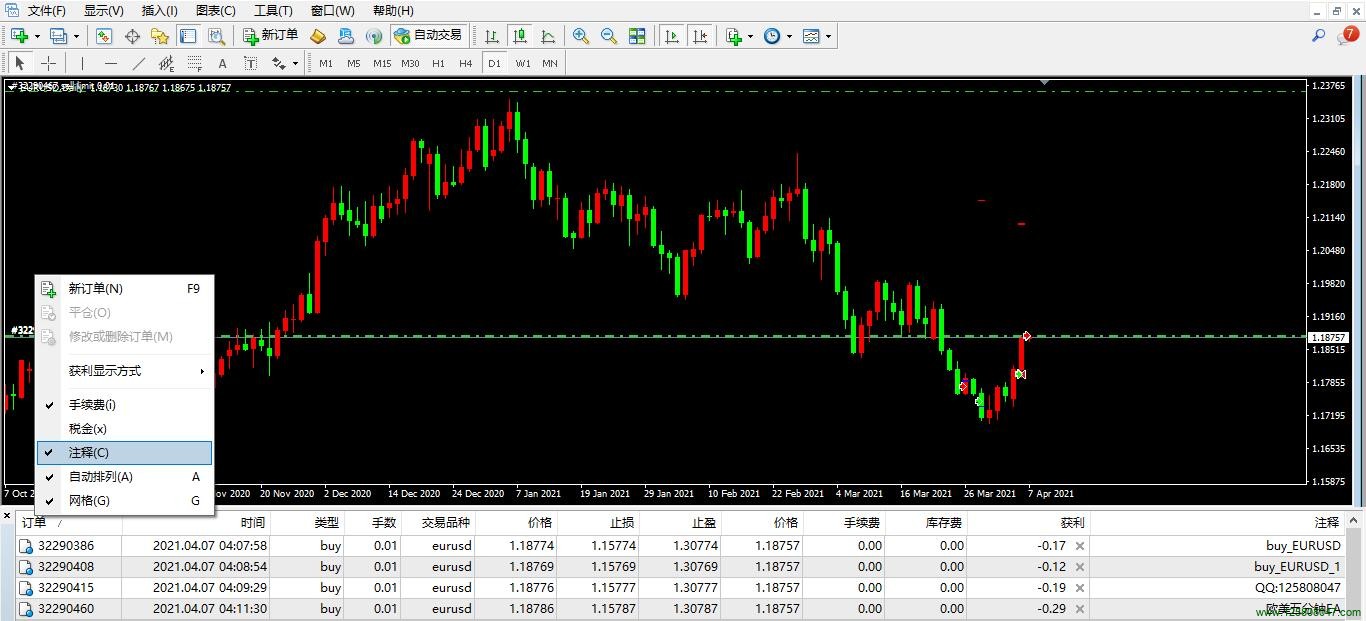Select the trendline drawing tool
This screenshot has width=1366, height=621.
tap(139, 63)
